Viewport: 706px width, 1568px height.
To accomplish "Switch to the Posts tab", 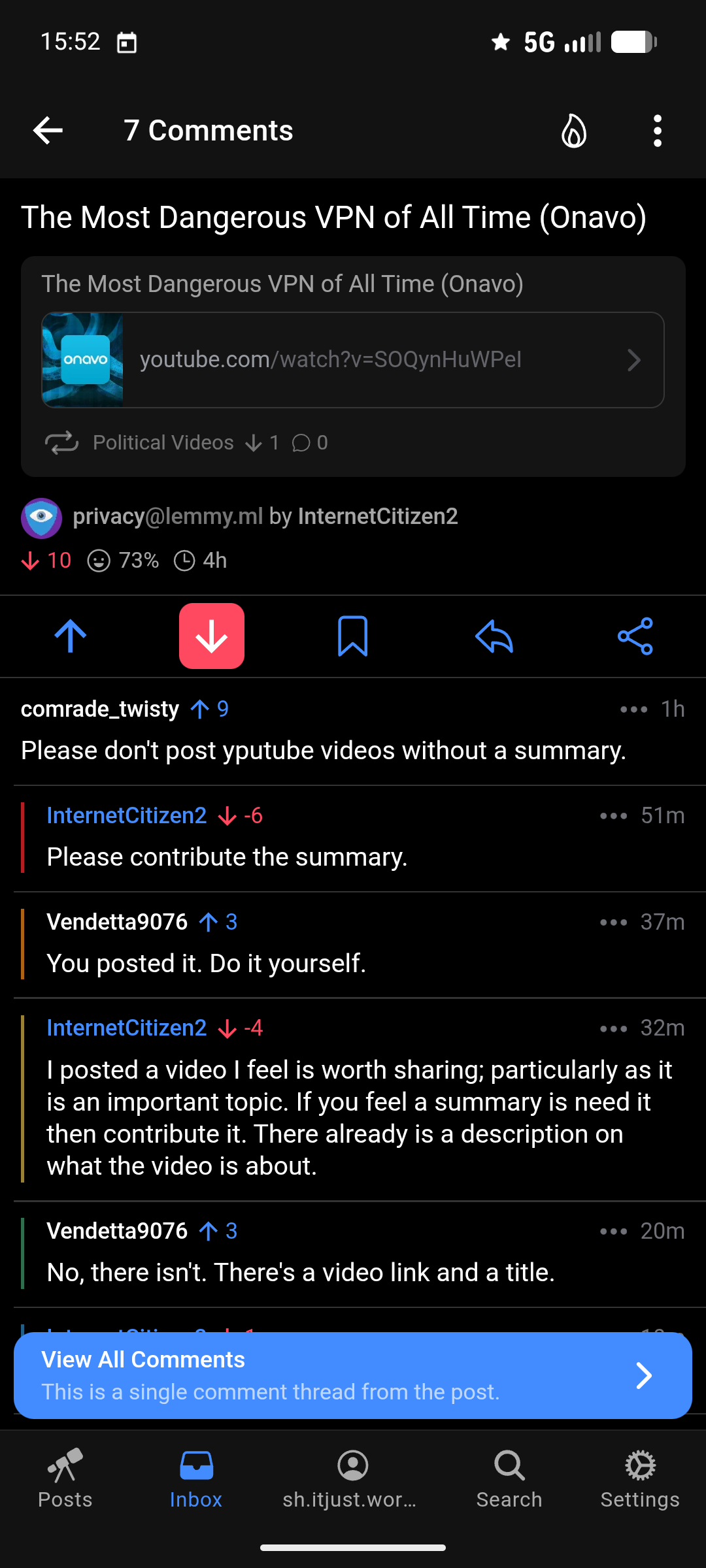I will coord(65,1479).
